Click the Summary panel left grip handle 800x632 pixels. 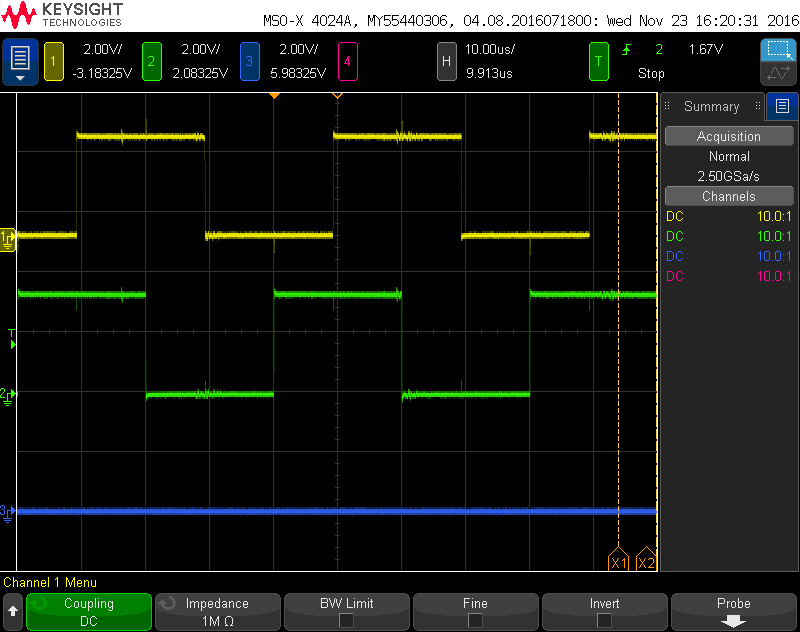pyautogui.click(x=667, y=106)
